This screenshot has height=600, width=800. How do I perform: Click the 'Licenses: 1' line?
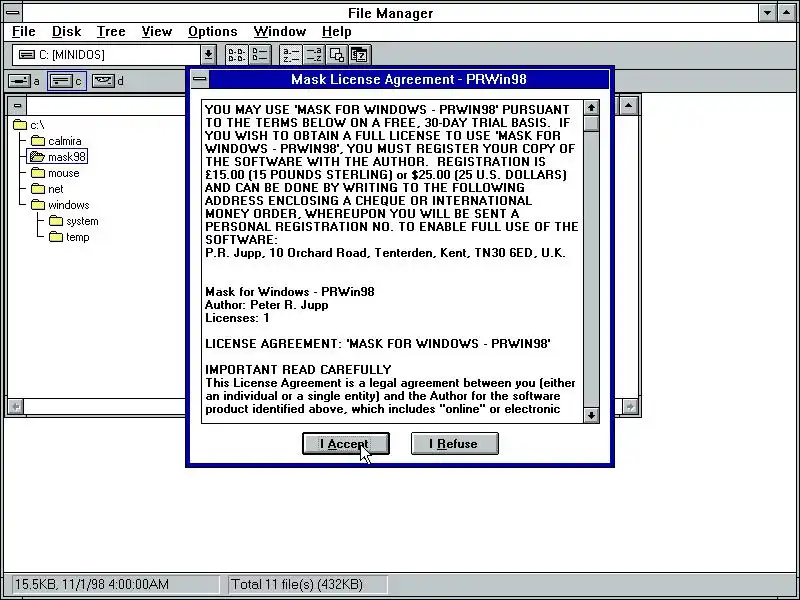pyautogui.click(x=237, y=318)
